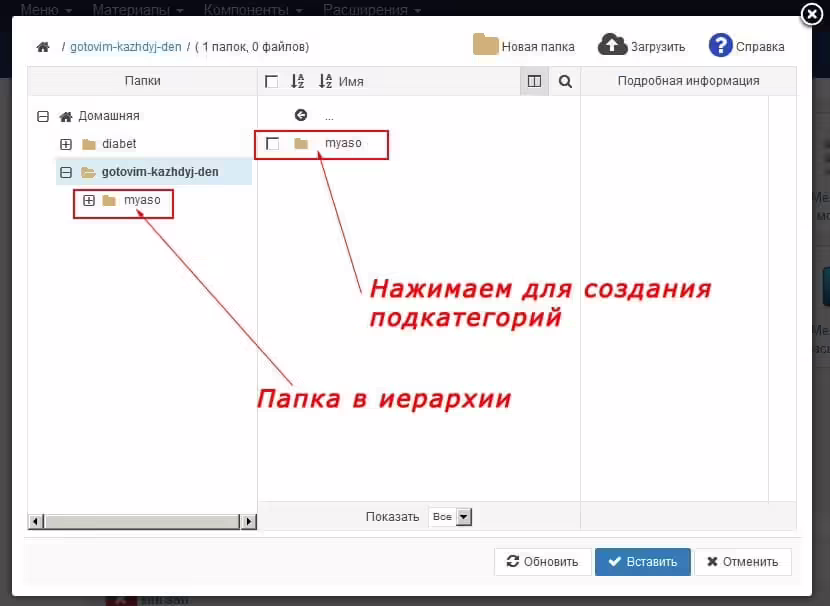This screenshot has width=830, height=606.
Task: Collapse the gotovim-kazhdyj-den tree node
Action: tap(66, 172)
